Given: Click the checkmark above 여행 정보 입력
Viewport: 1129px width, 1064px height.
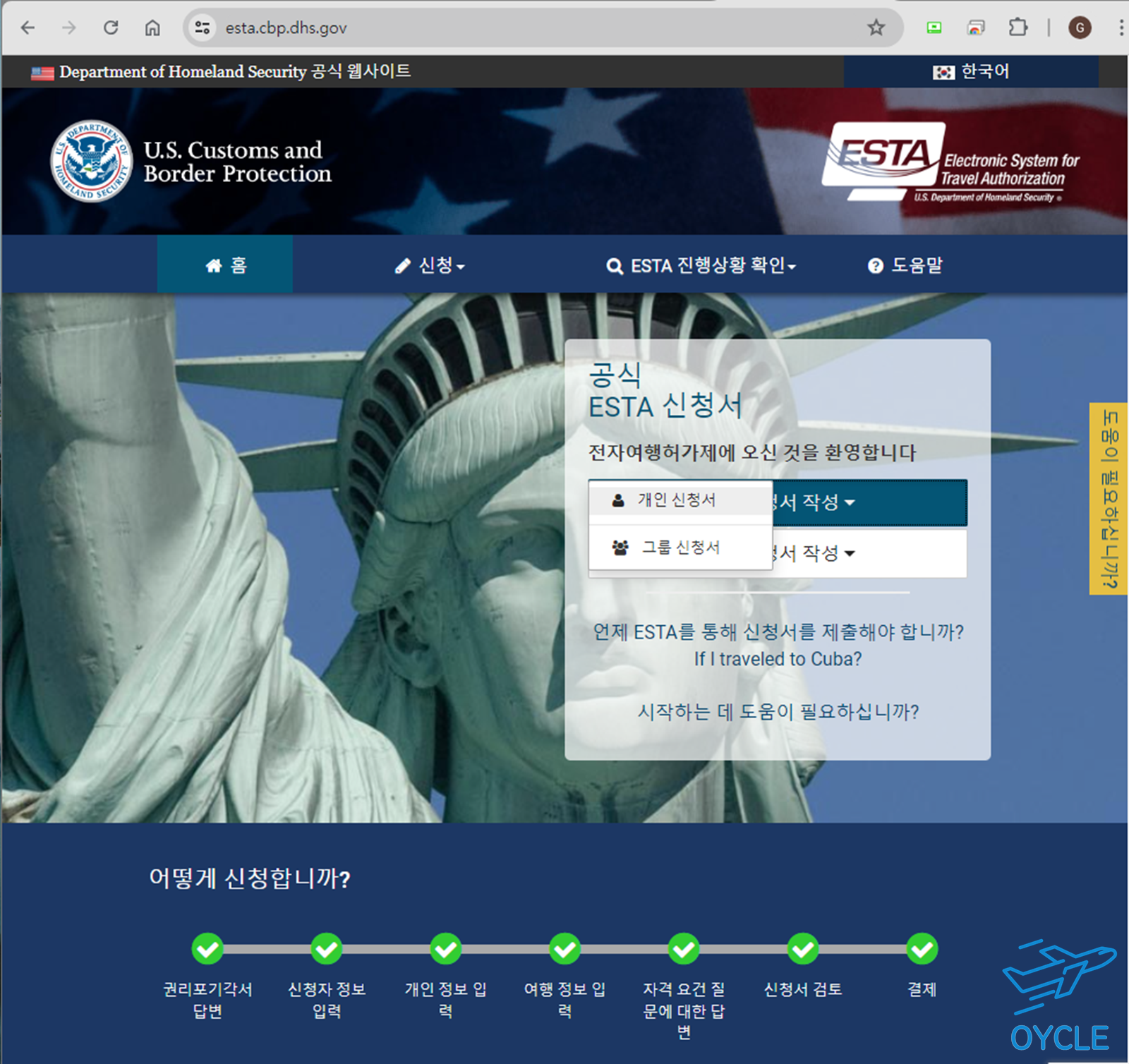Looking at the screenshot, I should (565, 949).
